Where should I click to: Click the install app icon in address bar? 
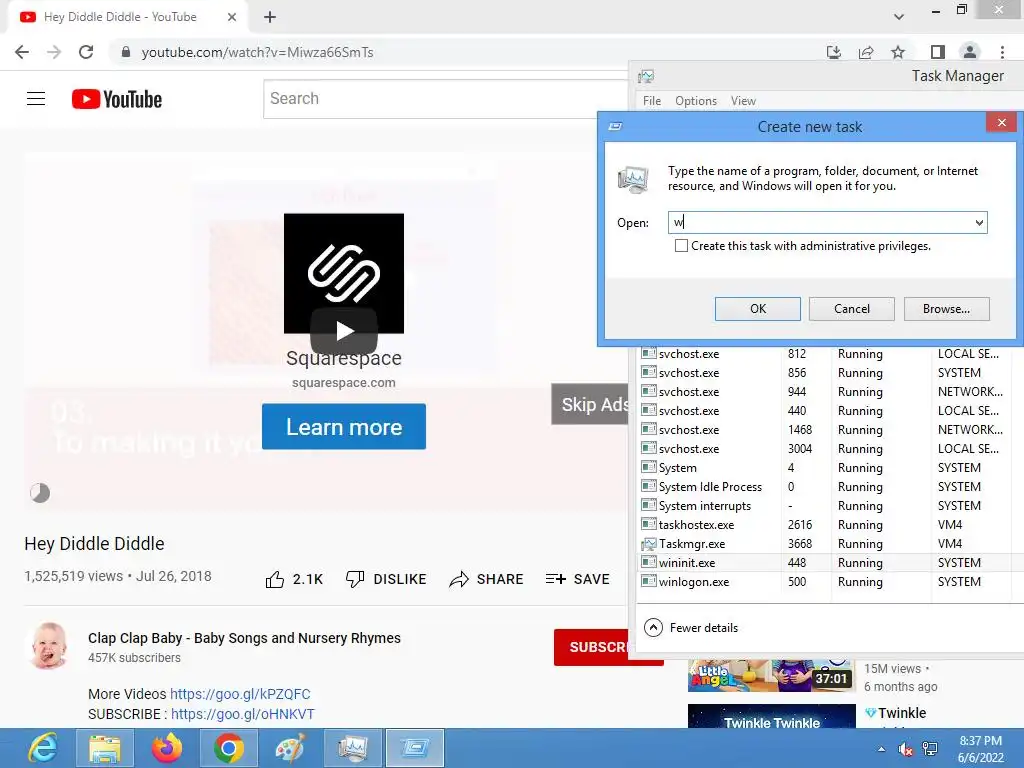(x=833, y=52)
